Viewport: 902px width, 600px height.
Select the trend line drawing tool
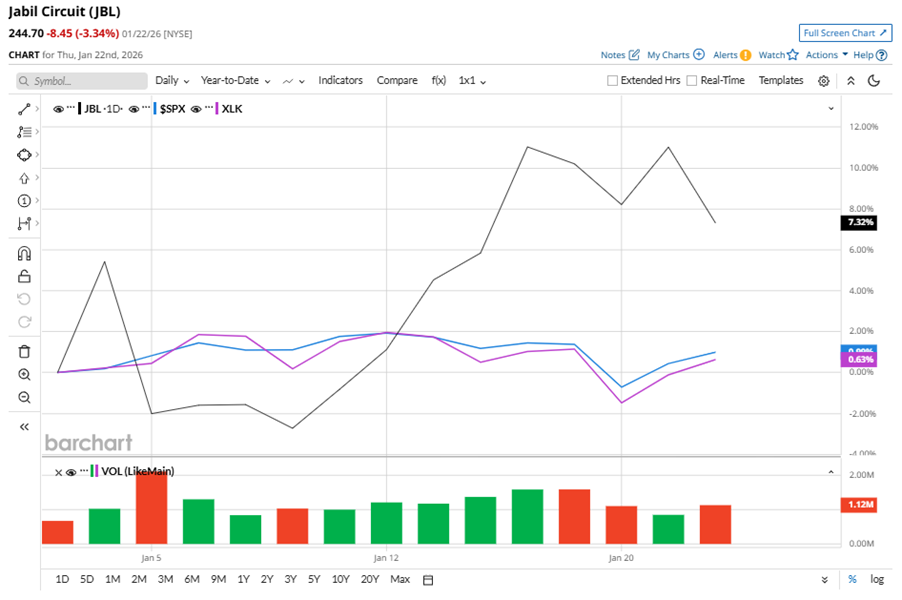[24, 109]
